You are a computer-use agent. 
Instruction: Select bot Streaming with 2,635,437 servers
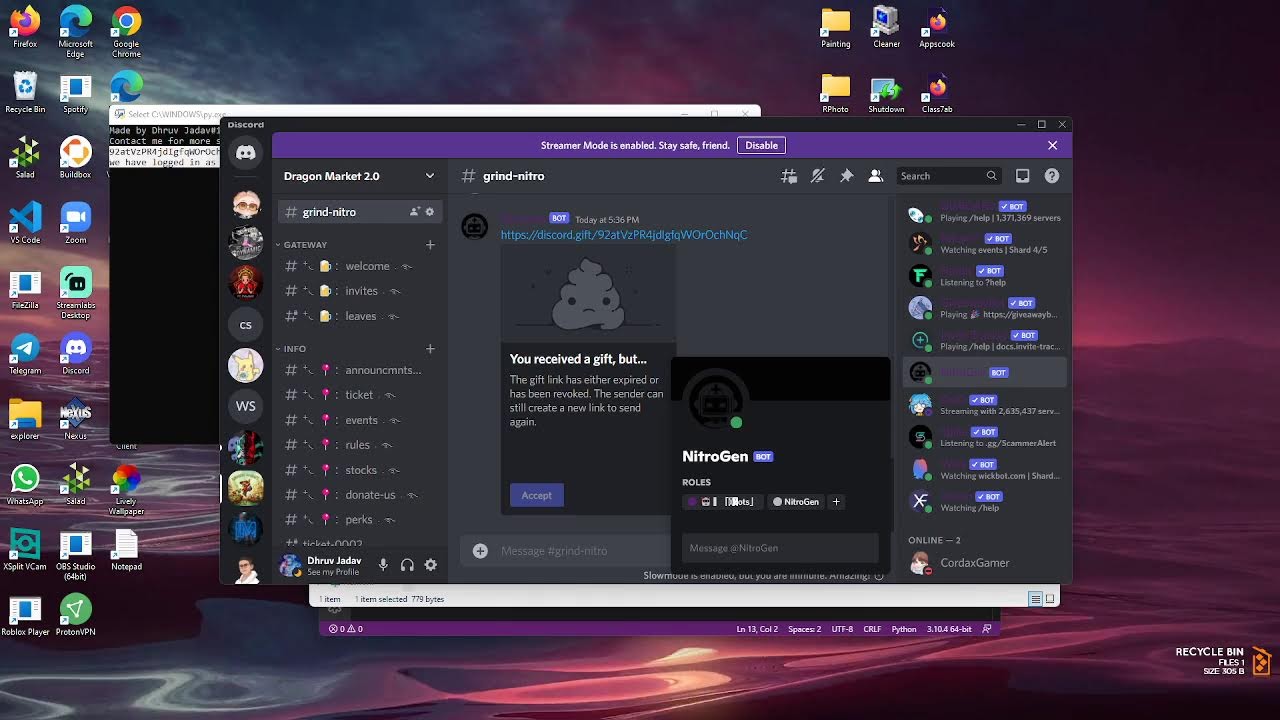985,405
